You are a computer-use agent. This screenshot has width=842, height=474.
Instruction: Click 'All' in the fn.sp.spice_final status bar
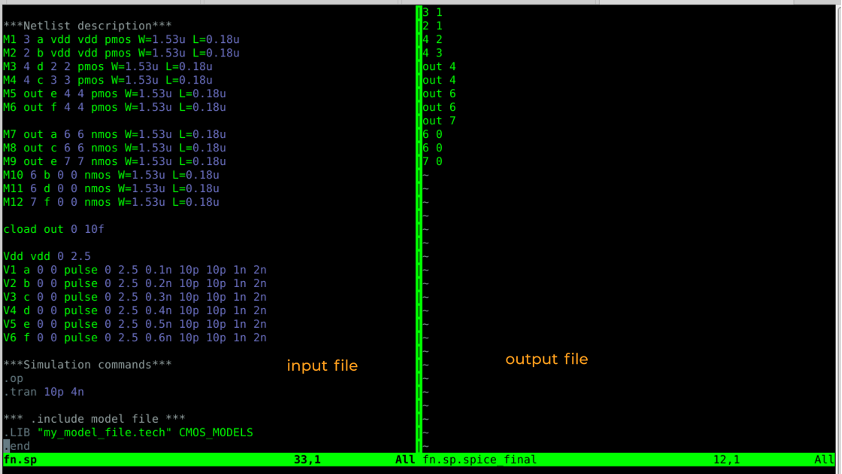coord(824,460)
